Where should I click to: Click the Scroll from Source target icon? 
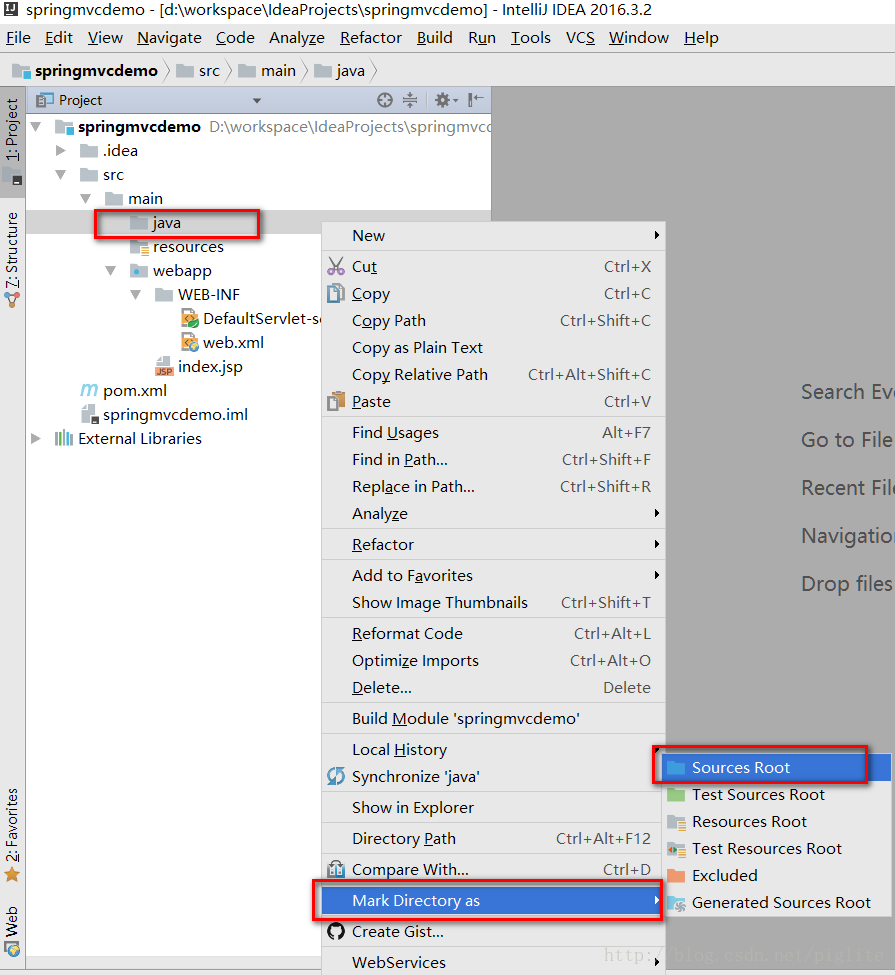click(x=385, y=100)
